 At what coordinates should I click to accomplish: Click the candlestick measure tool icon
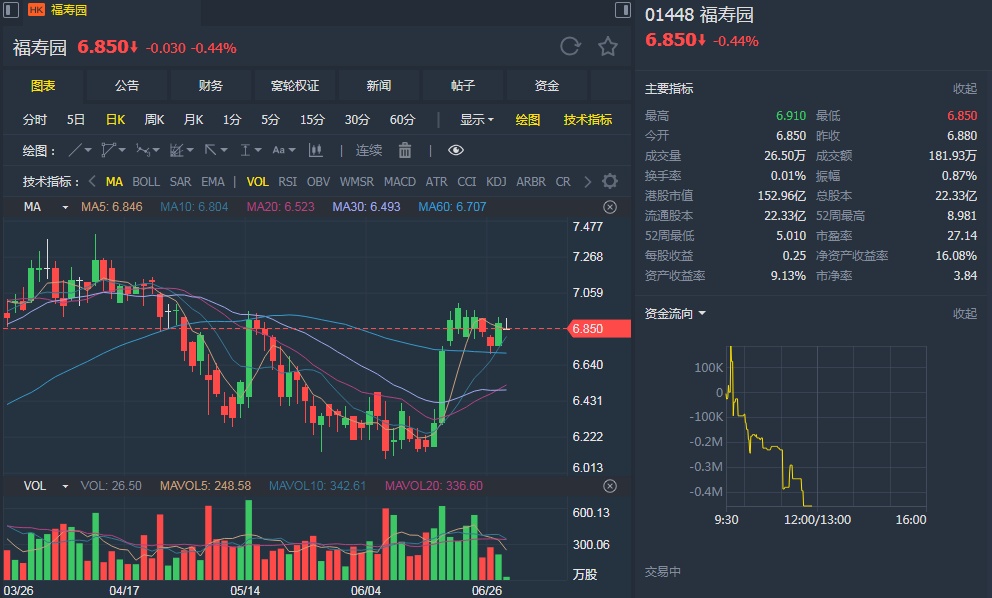tap(316, 150)
